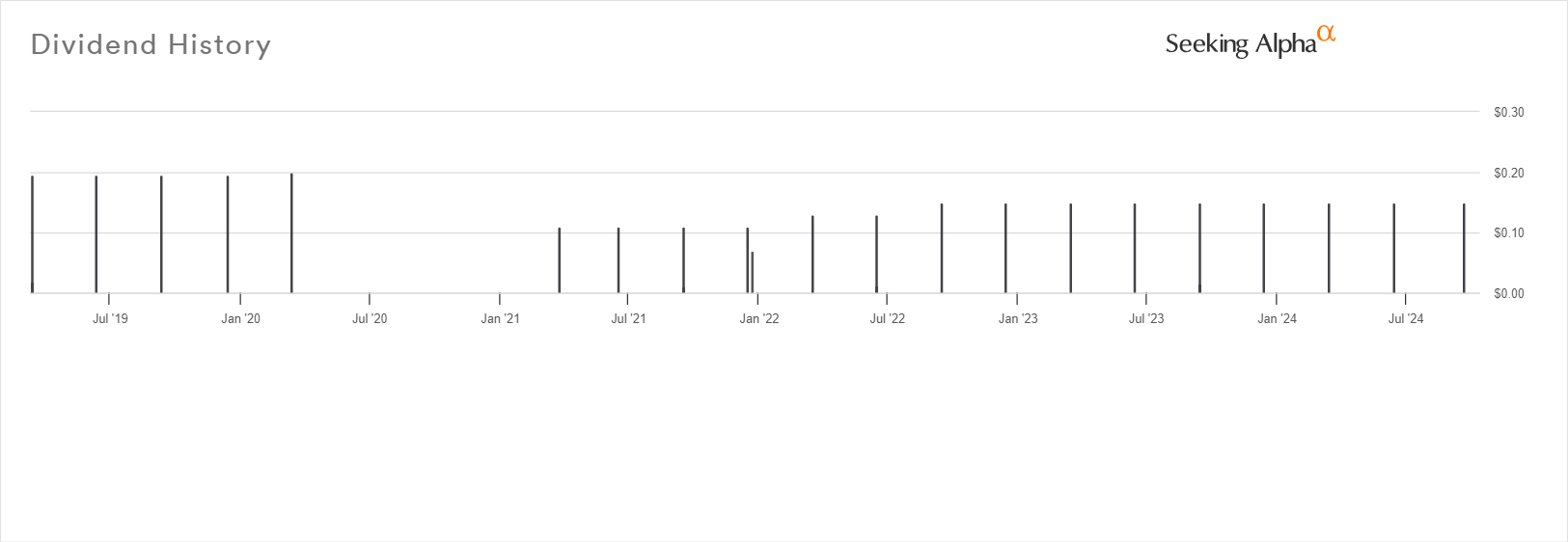Viewport: 1568px width, 542px height.
Task: Click the orange alpha symbol
Action: point(1327,35)
